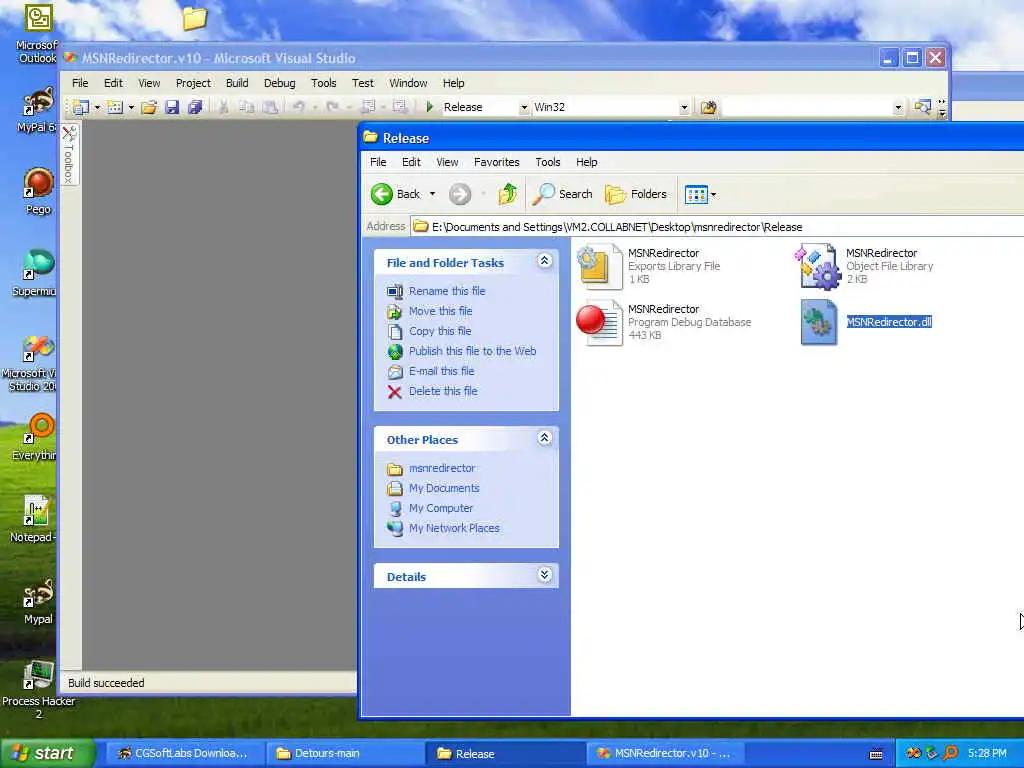Viewport: 1024px width, 768px height.
Task: Click Save disk icon in Visual Studio toolbar
Action: (x=172, y=107)
